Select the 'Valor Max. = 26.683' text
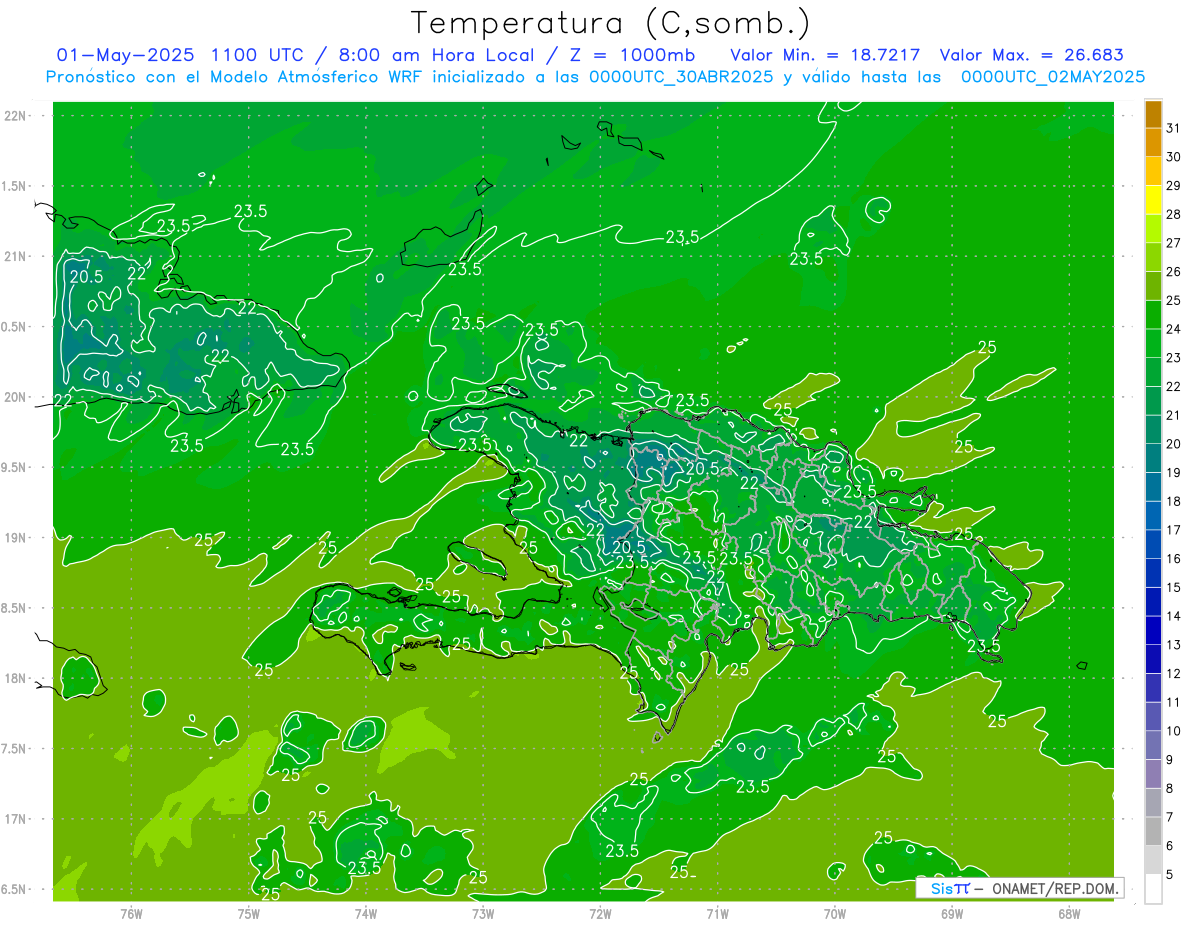The width and height of the screenshot is (1200, 927). point(1032,55)
